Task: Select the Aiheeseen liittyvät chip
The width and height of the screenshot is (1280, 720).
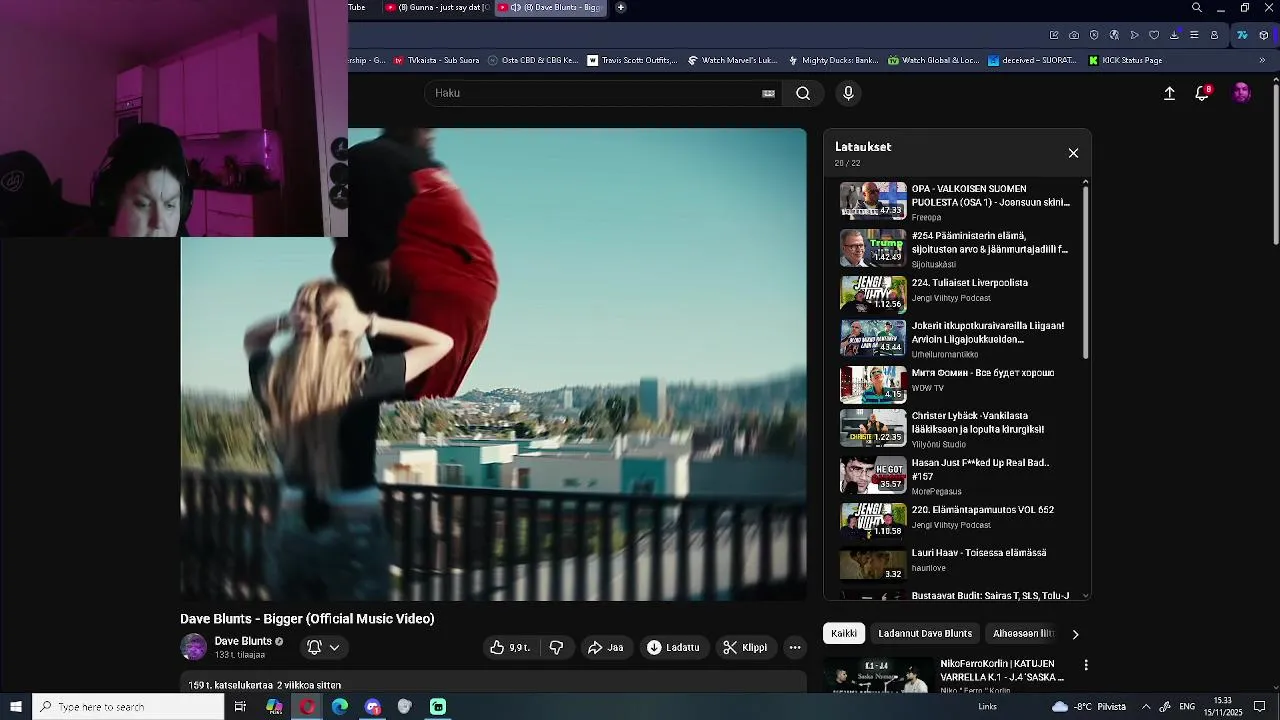Action: point(1023,633)
